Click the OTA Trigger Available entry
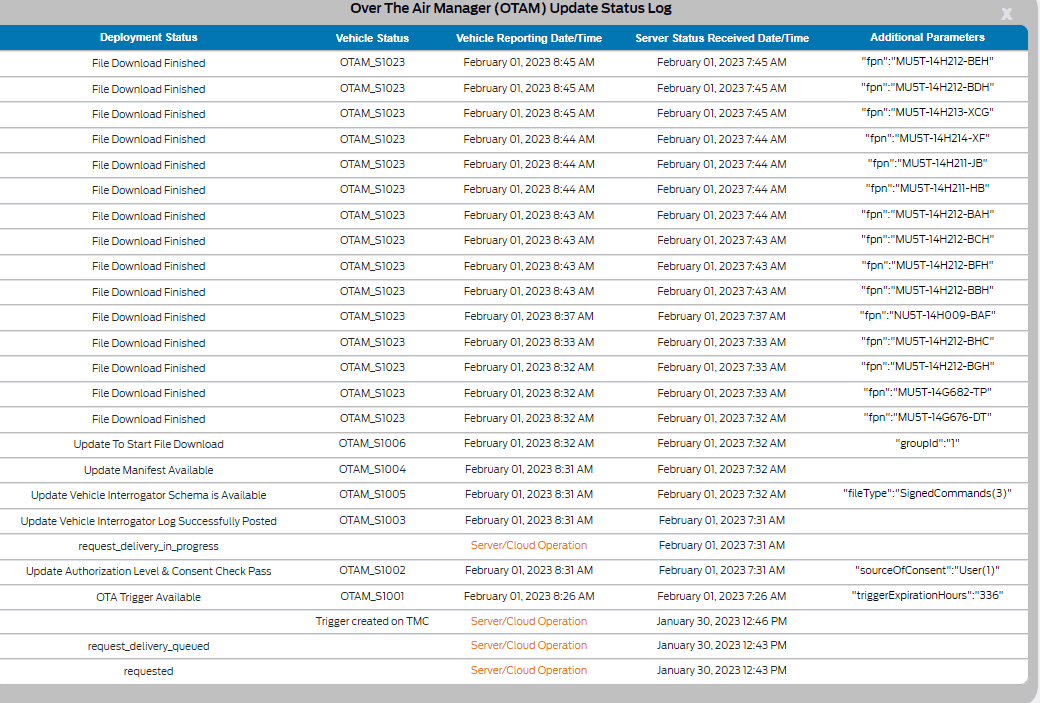The image size is (1040, 703). pos(148,597)
